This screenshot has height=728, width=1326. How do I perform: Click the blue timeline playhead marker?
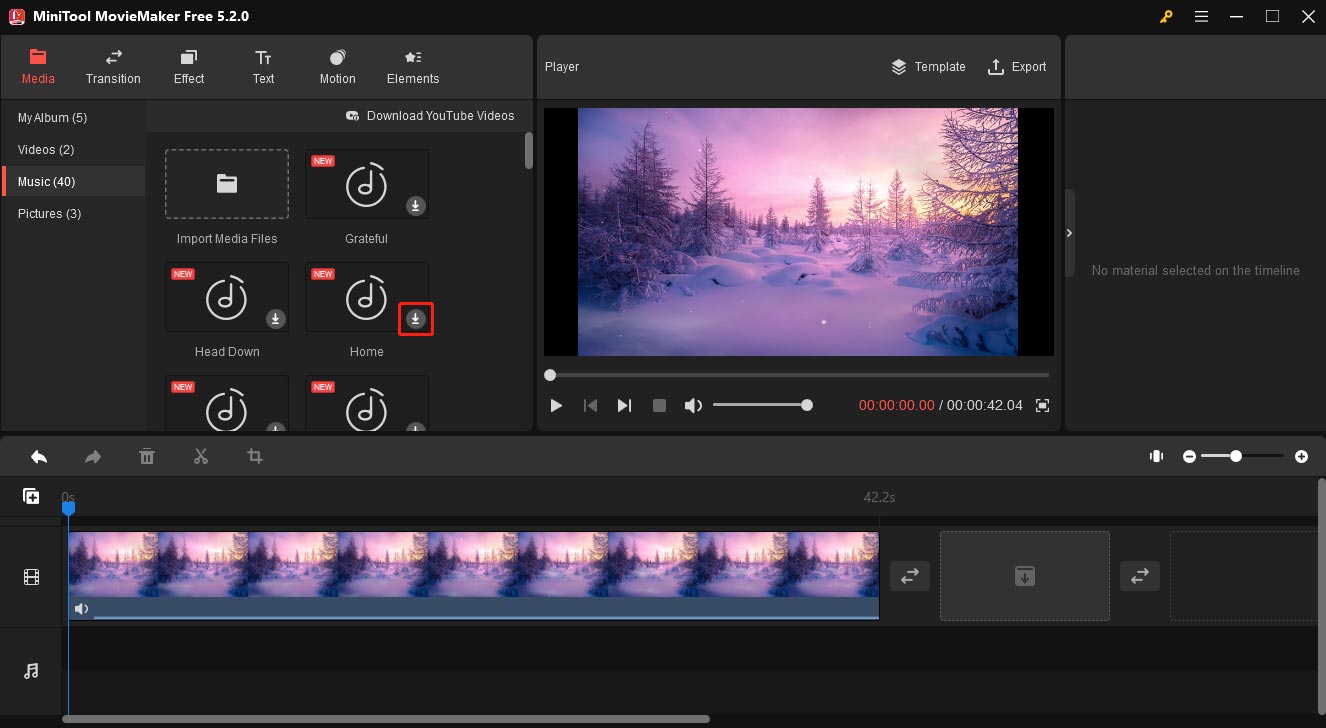coord(69,509)
